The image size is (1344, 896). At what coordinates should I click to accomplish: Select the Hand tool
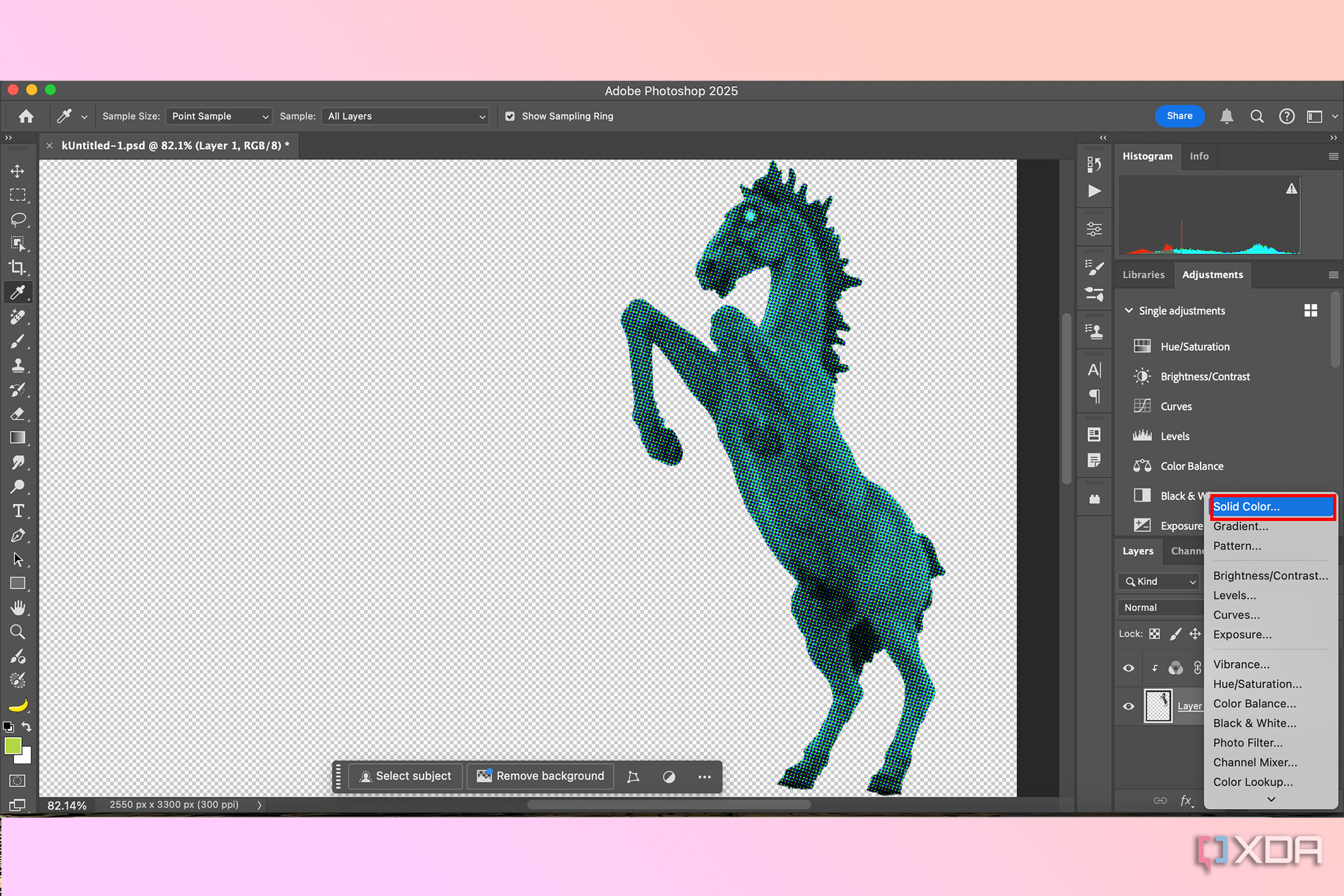18,607
